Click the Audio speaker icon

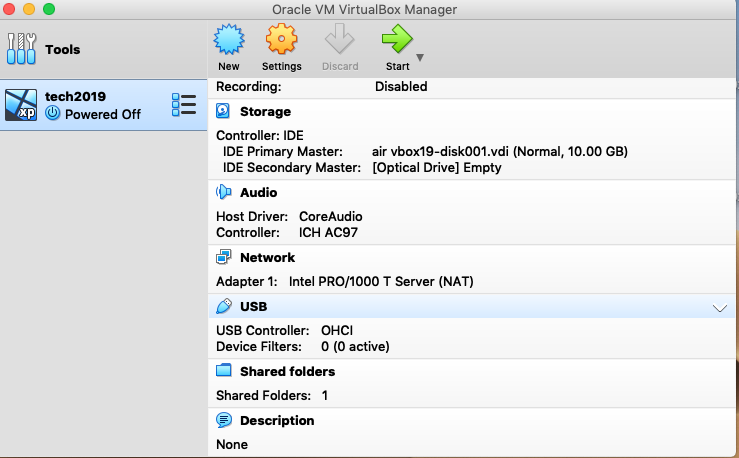pos(223,192)
